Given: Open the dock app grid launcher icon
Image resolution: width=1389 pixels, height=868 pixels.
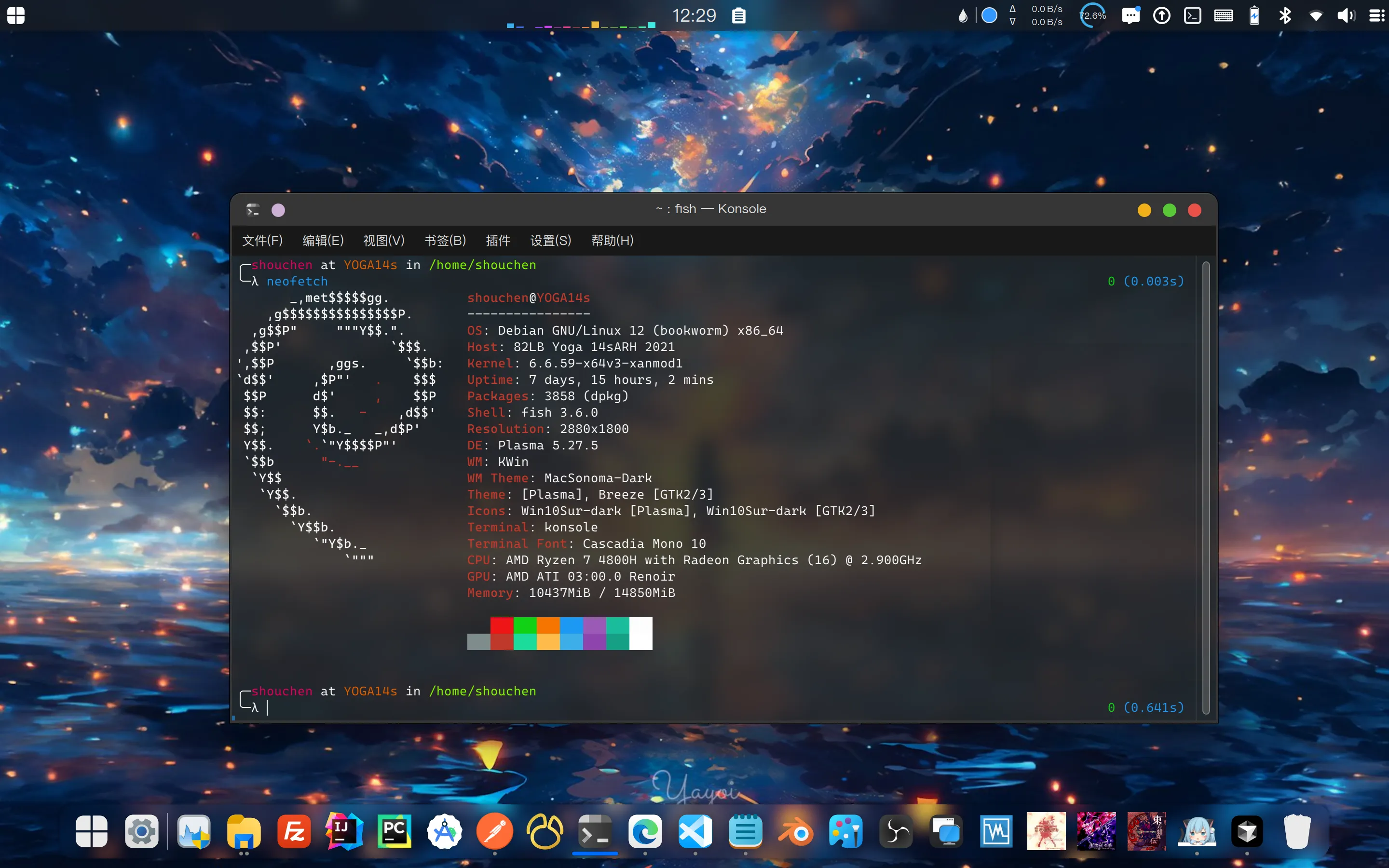Looking at the screenshot, I should point(92,831).
